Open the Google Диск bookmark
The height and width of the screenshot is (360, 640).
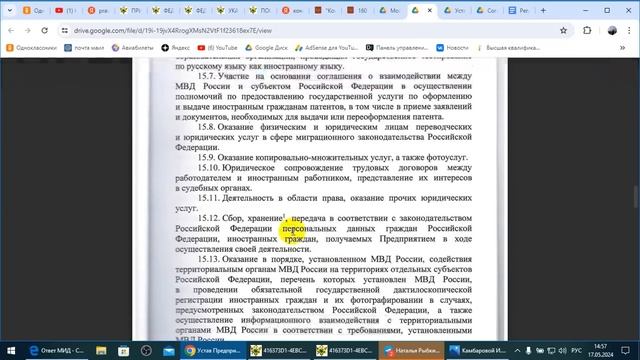pyautogui.click(x=266, y=48)
